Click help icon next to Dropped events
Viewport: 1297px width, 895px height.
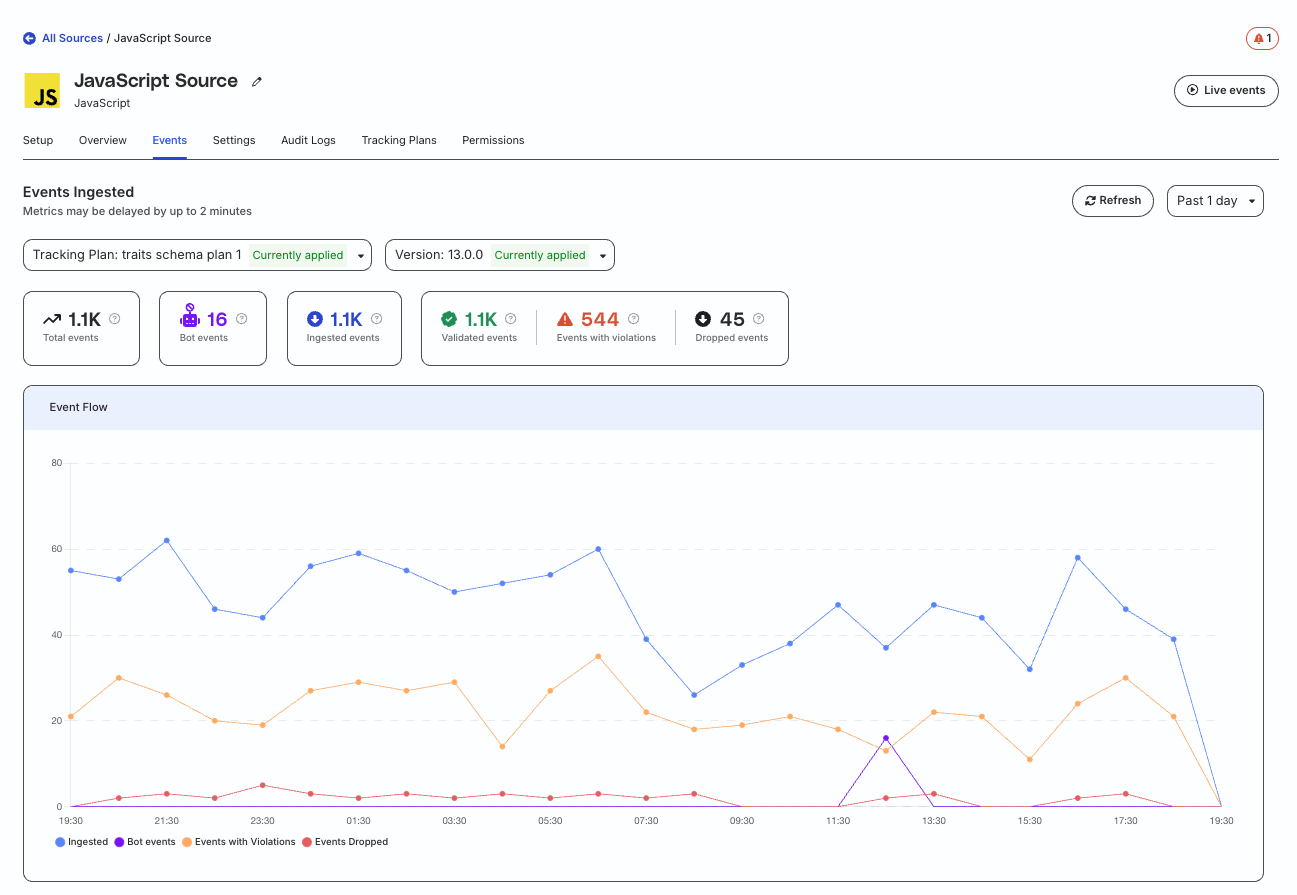tap(759, 319)
